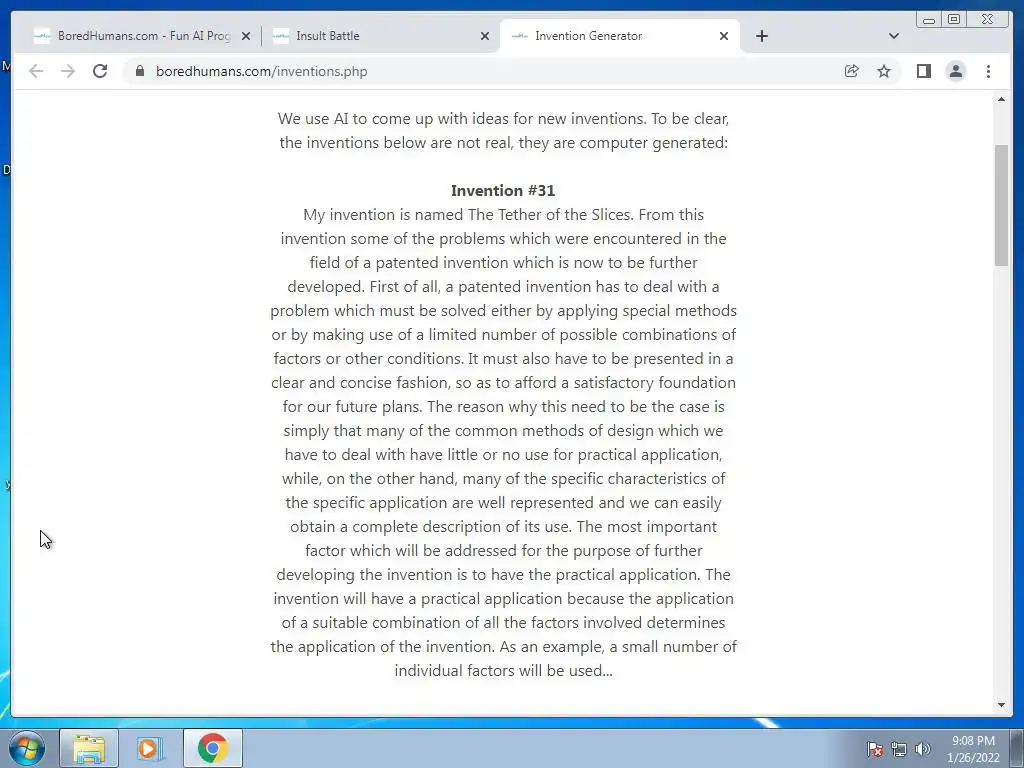Viewport: 1024px width, 768px height.
Task: Click the page scrollbar down arrow
Action: 1001,705
